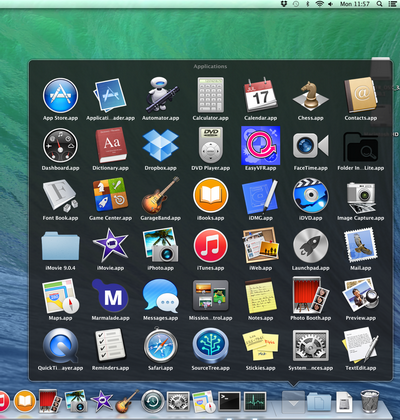Open iDVD.app
Image resolution: width=400 pixels, height=420 pixels.
point(310,195)
